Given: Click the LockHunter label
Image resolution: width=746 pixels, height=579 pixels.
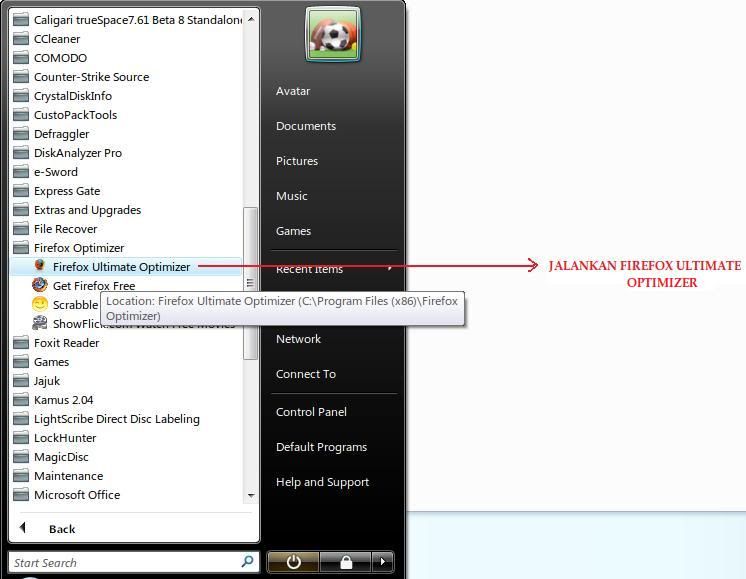Looking at the screenshot, I should point(65,438).
